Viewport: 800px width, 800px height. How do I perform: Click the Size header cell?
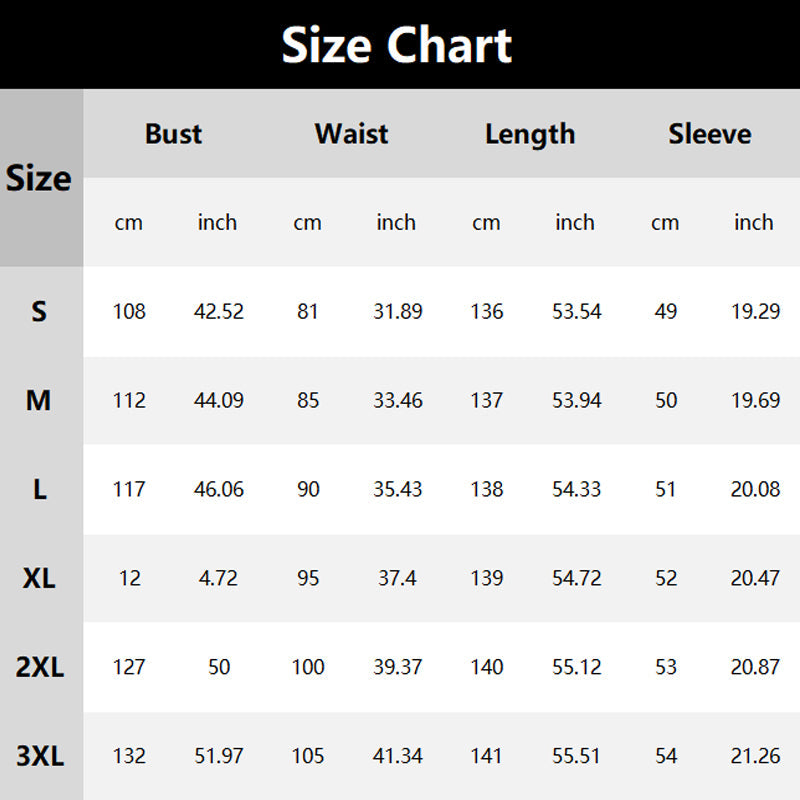click(39, 178)
